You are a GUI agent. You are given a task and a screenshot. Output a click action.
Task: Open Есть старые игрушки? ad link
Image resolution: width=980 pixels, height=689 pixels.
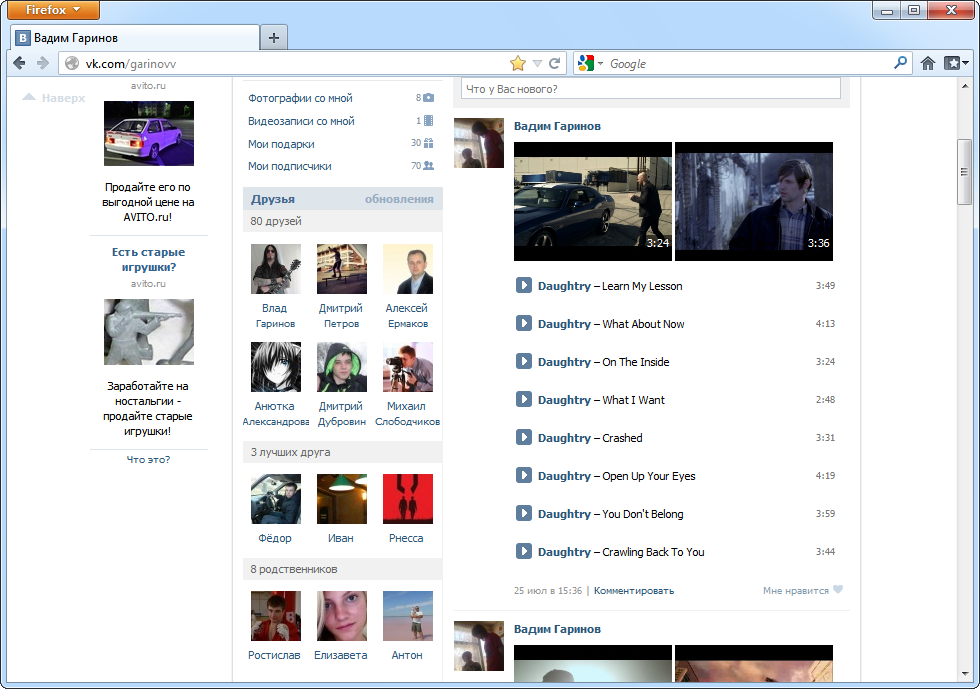(x=148, y=259)
